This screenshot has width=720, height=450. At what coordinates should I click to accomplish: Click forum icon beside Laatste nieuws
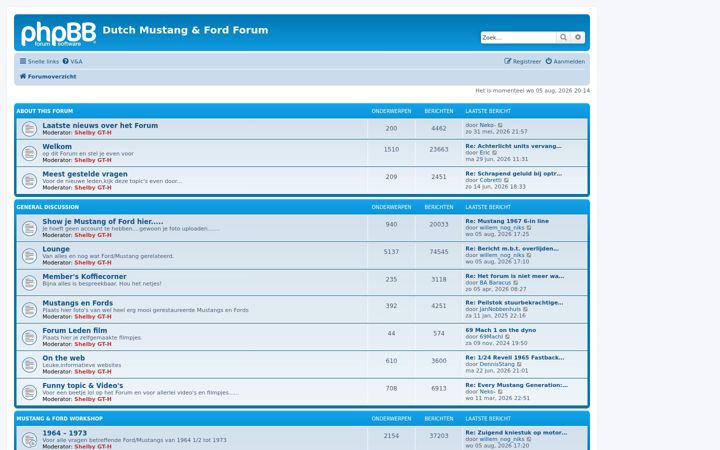click(x=29, y=129)
